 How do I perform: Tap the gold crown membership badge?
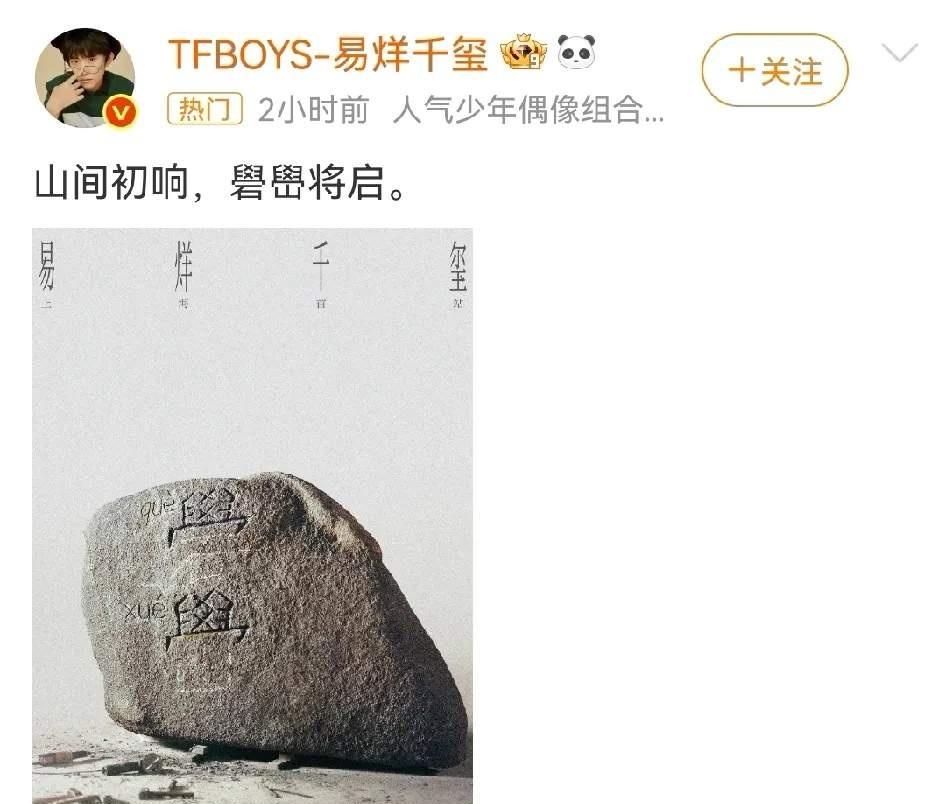pyautogui.click(x=524, y=52)
